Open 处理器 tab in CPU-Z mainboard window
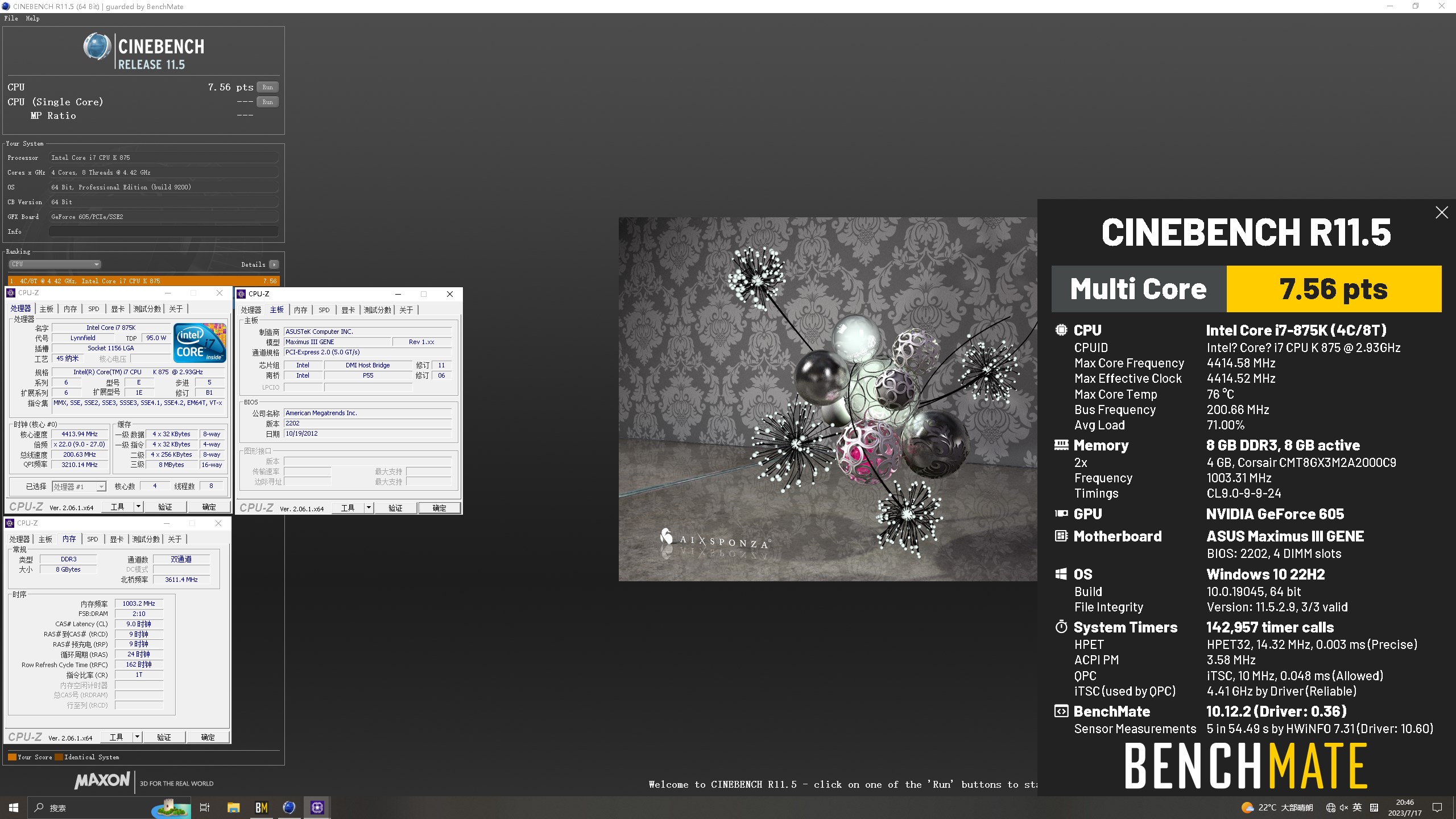 pos(251,310)
